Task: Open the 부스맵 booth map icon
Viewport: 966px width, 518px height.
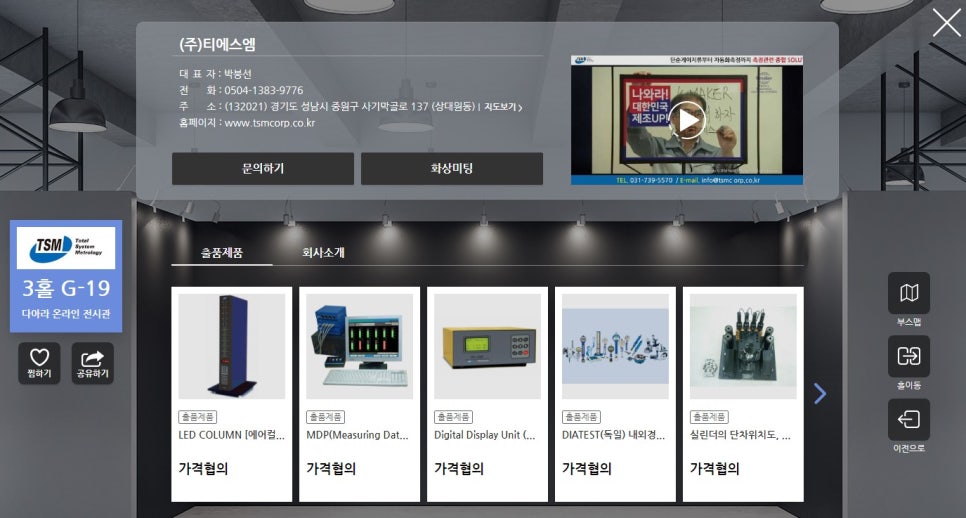Action: 909,293
